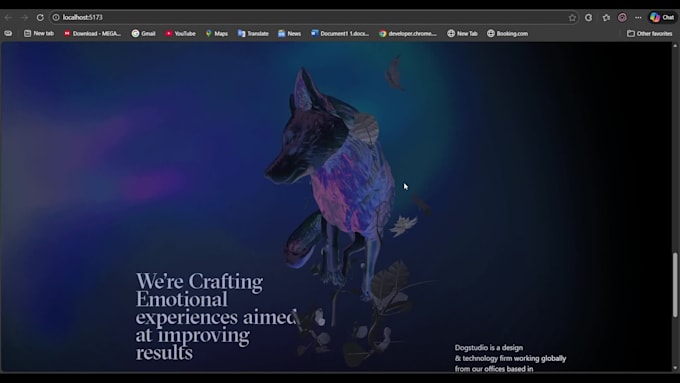The image size is (680, 383).
Task: Click the scrollbar up arrow
Action: coord(675,45)
